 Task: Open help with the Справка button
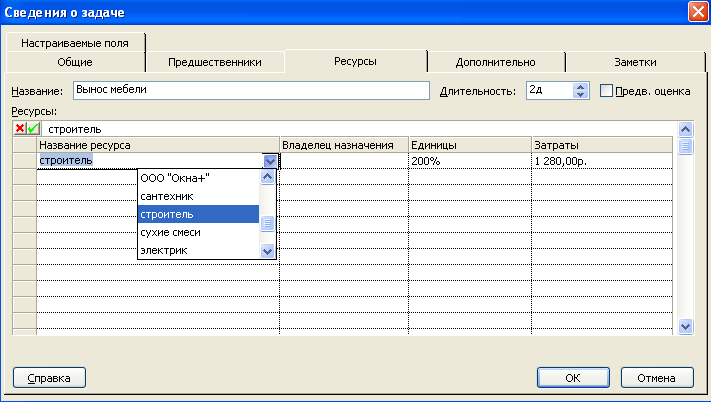pyautogui.click(x=49, y=378)
